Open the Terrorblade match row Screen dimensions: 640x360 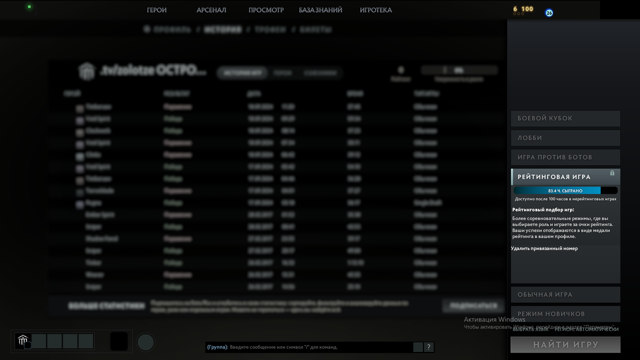[278, 191]
